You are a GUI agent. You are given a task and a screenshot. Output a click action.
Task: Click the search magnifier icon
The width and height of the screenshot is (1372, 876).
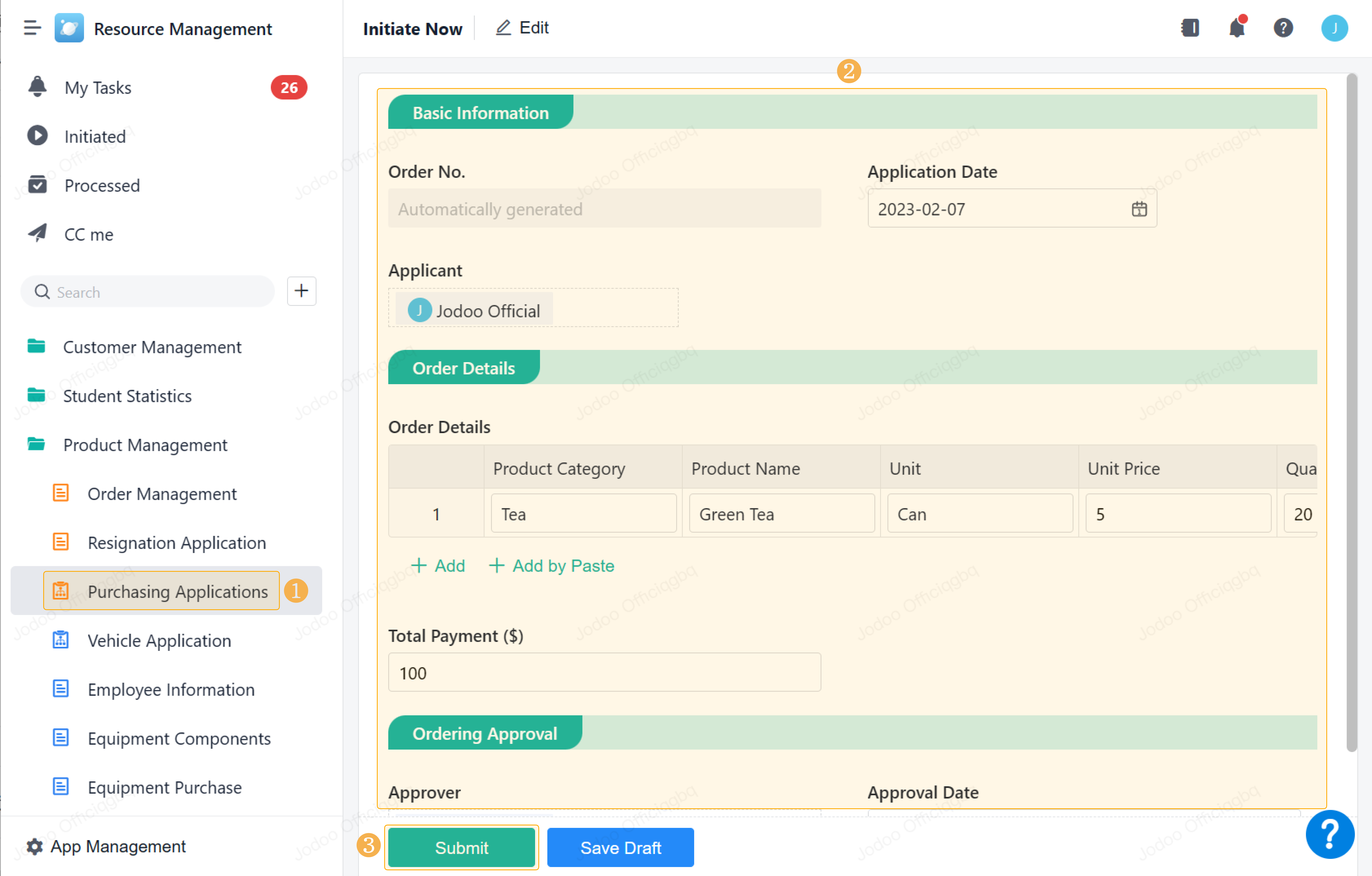coord(42,292)
